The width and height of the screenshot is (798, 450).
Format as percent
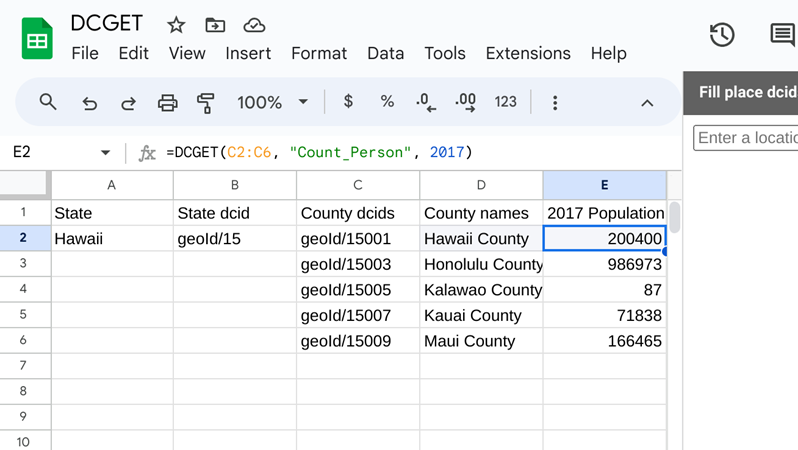(387, 101)
